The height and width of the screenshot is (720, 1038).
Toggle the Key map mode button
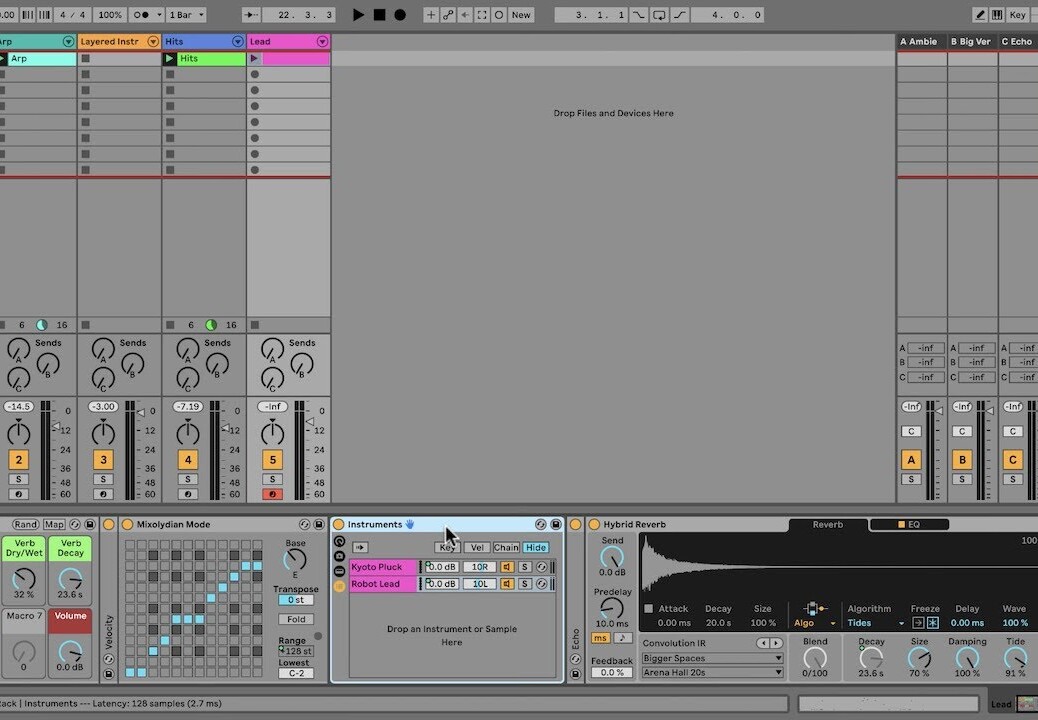point(1017,15)
